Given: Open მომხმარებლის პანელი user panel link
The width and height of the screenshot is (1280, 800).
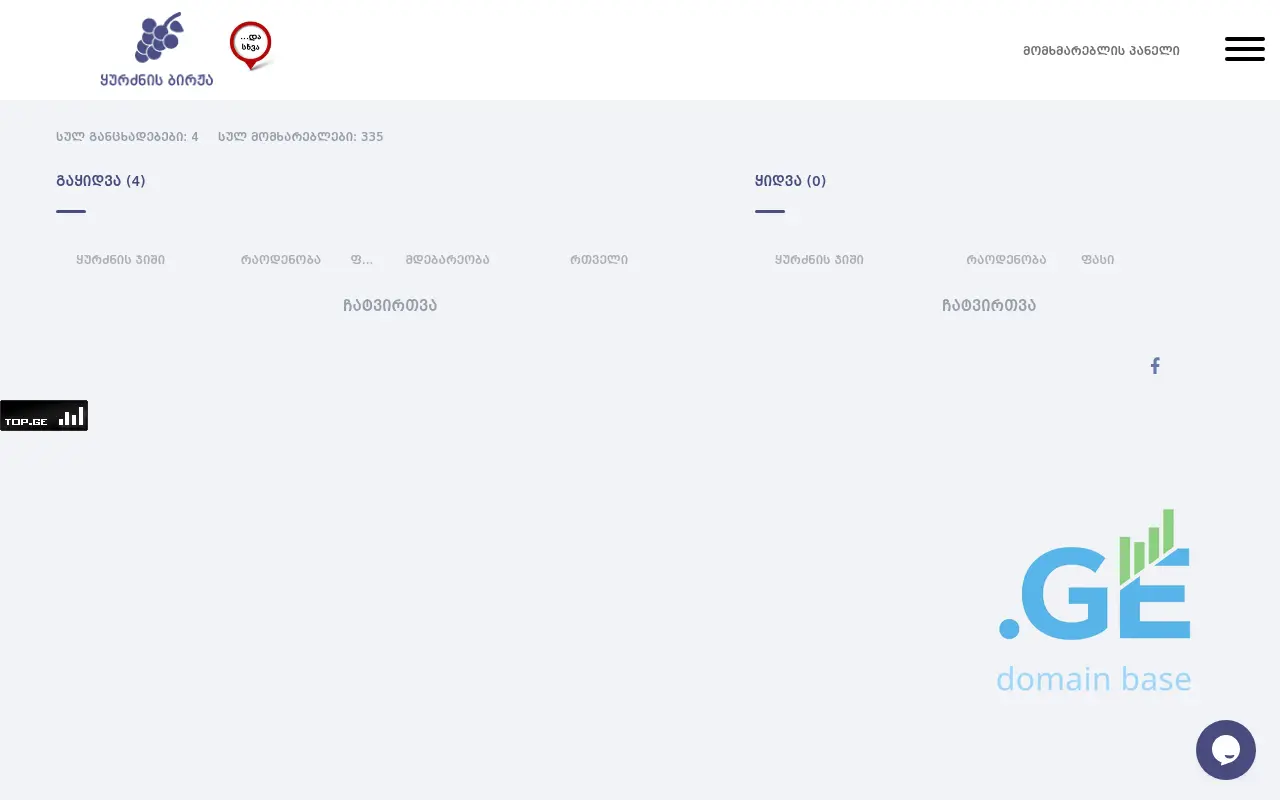Looking at the screenshot, I should coord(1101,50).
